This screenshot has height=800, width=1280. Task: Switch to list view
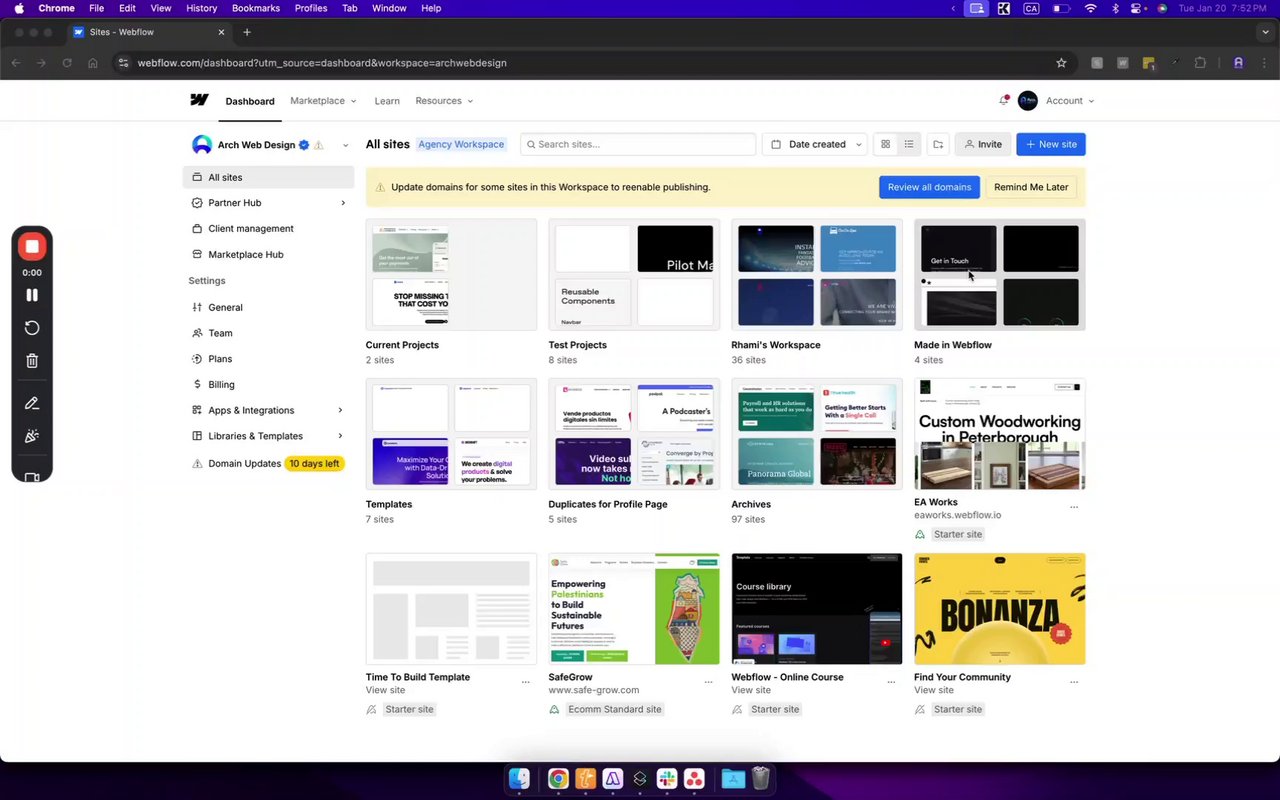point(909,144)
